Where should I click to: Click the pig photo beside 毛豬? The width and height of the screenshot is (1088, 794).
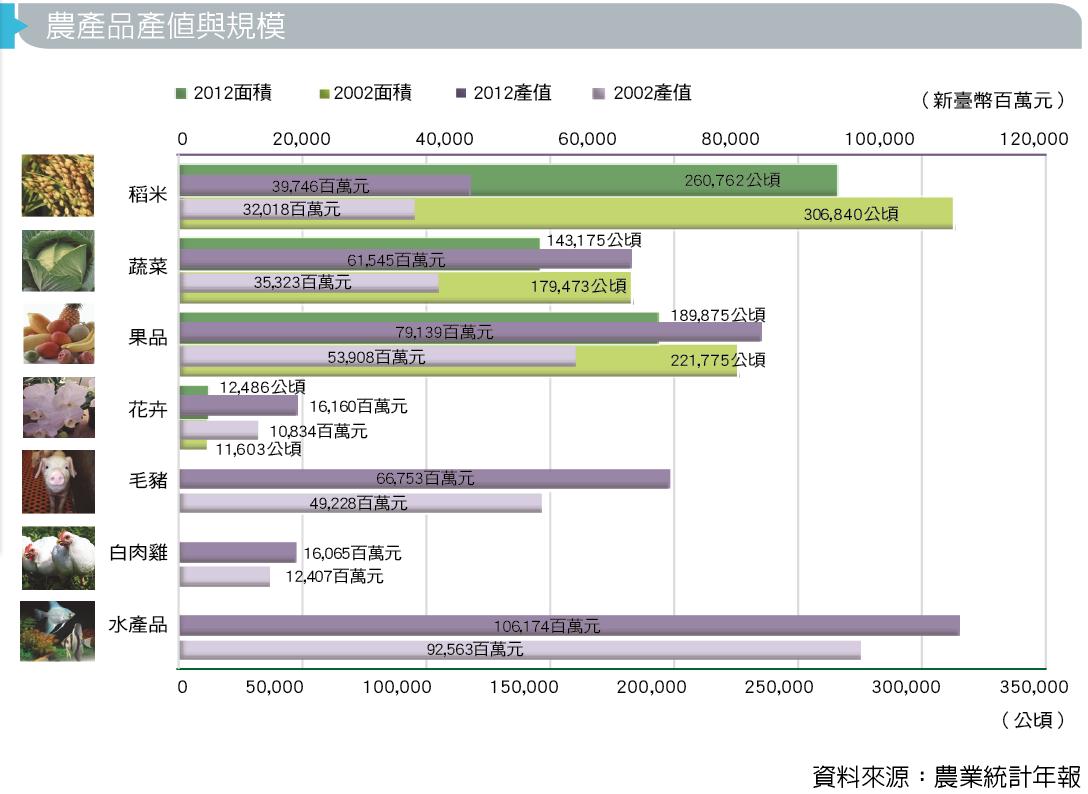coord(58,481)
